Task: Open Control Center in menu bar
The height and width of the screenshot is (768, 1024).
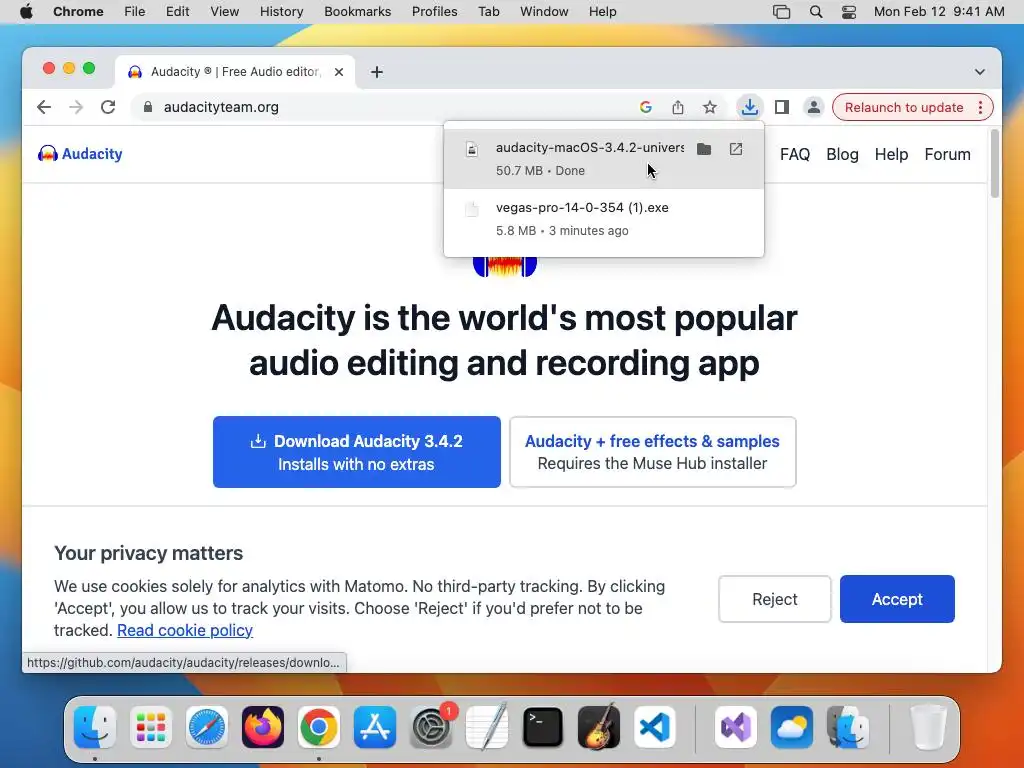Action: [849, 12]
